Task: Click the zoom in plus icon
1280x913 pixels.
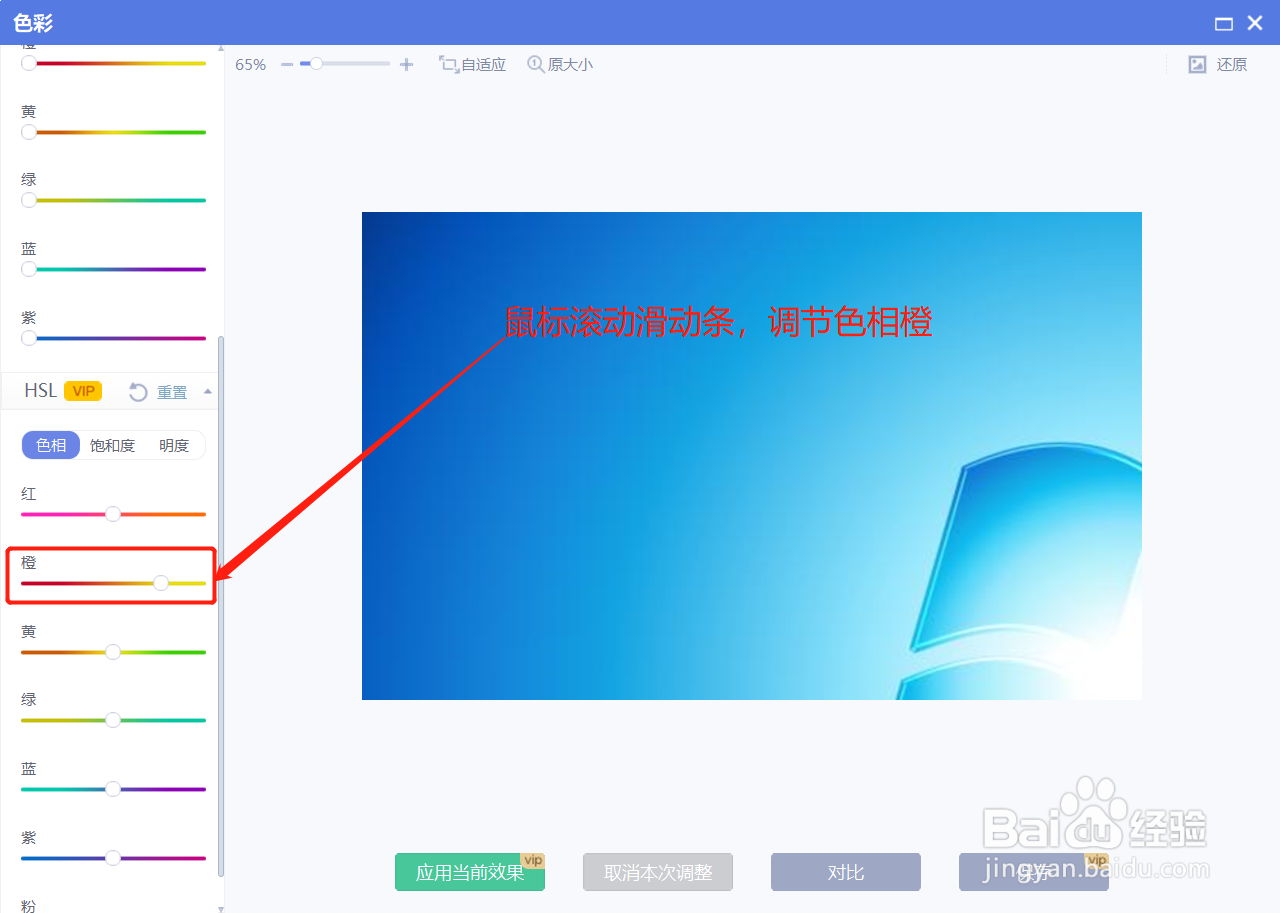Action: click(406, 65)
